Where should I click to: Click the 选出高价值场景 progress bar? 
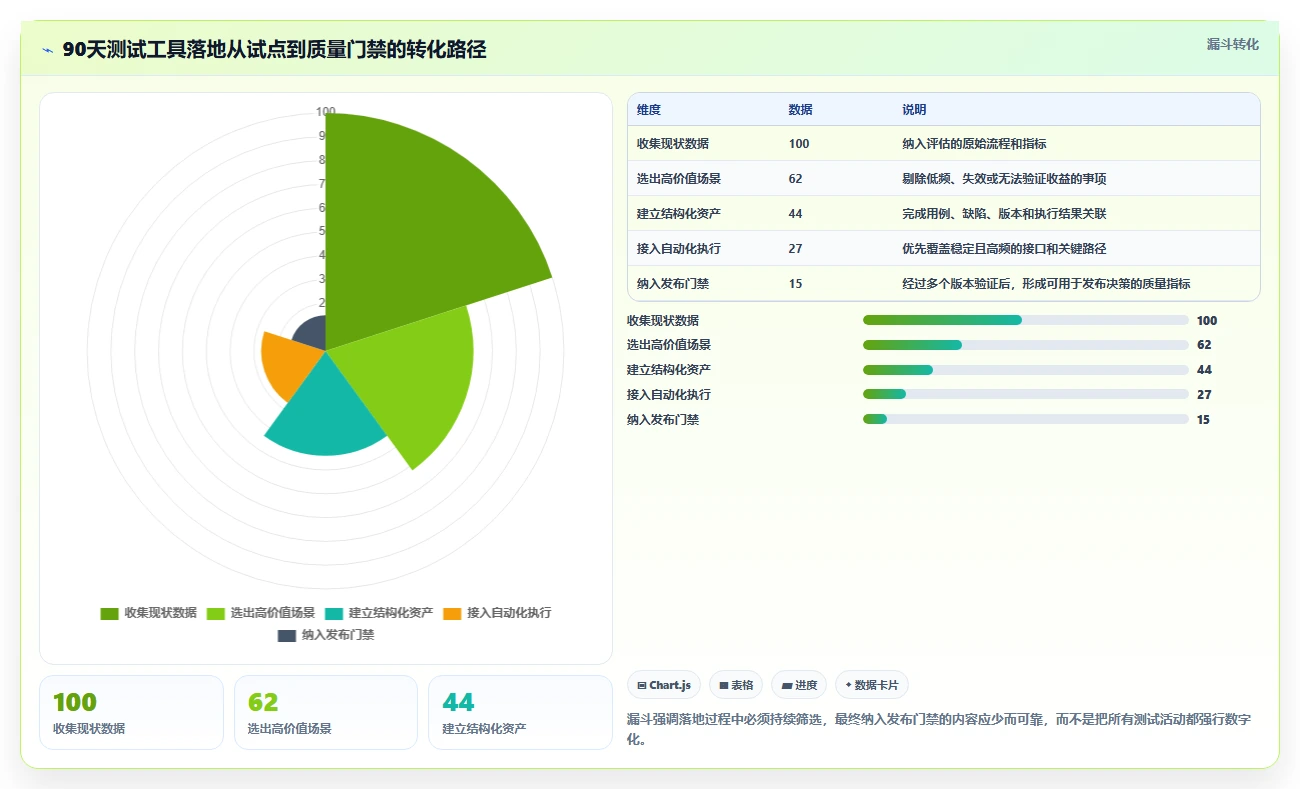[1025, 345]
